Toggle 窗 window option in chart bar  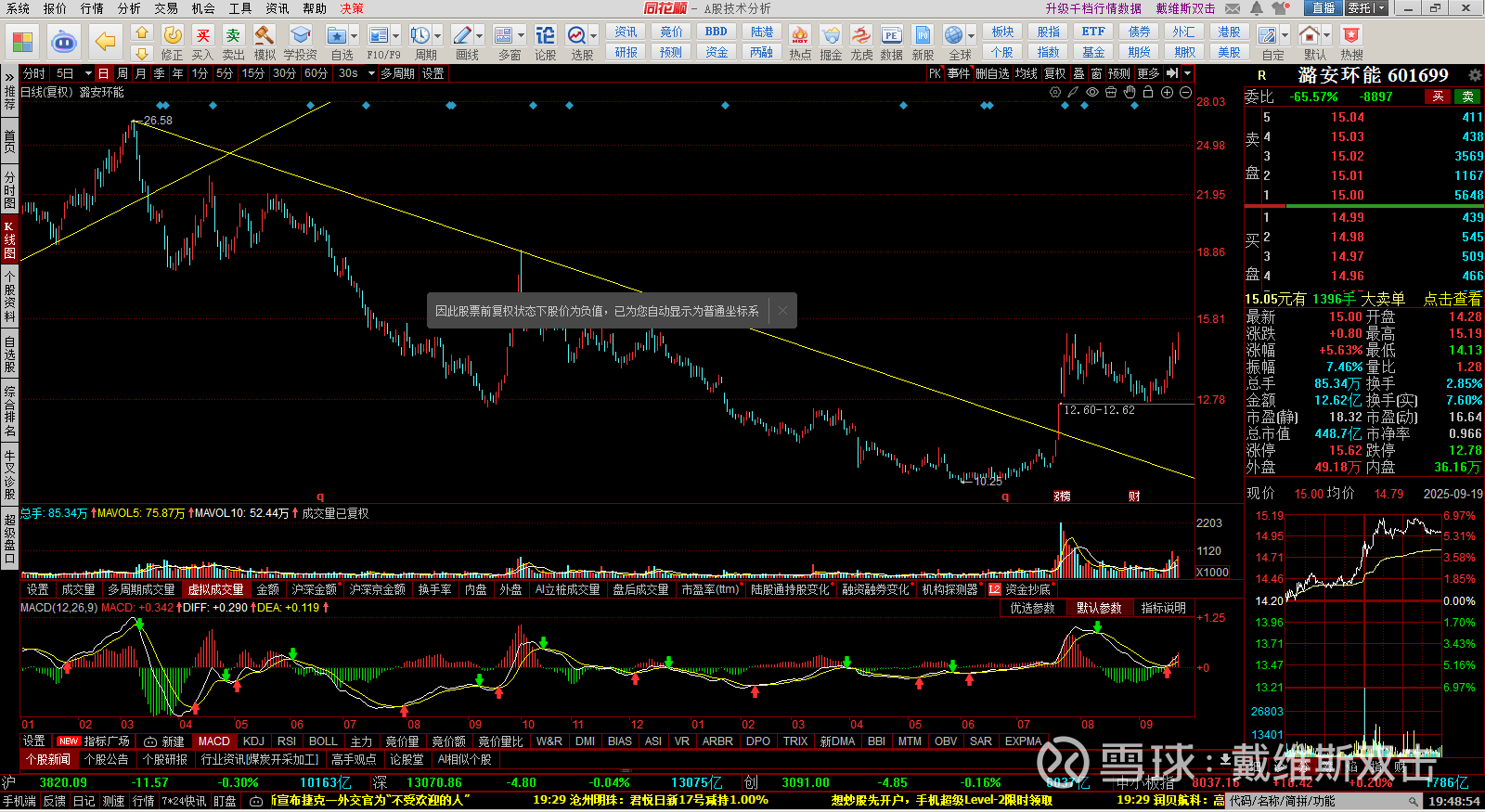coord(1096,73)
